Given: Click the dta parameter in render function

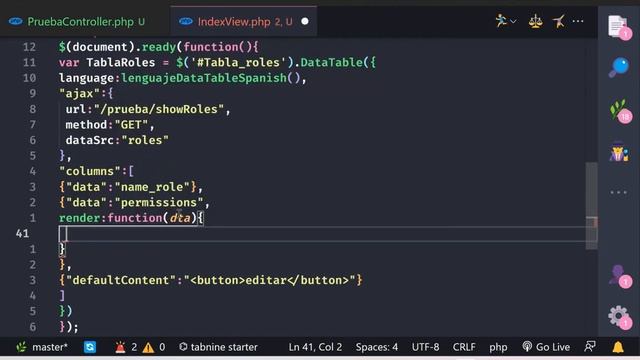Looking at the screenshot, I should click(x=180, y=218).
